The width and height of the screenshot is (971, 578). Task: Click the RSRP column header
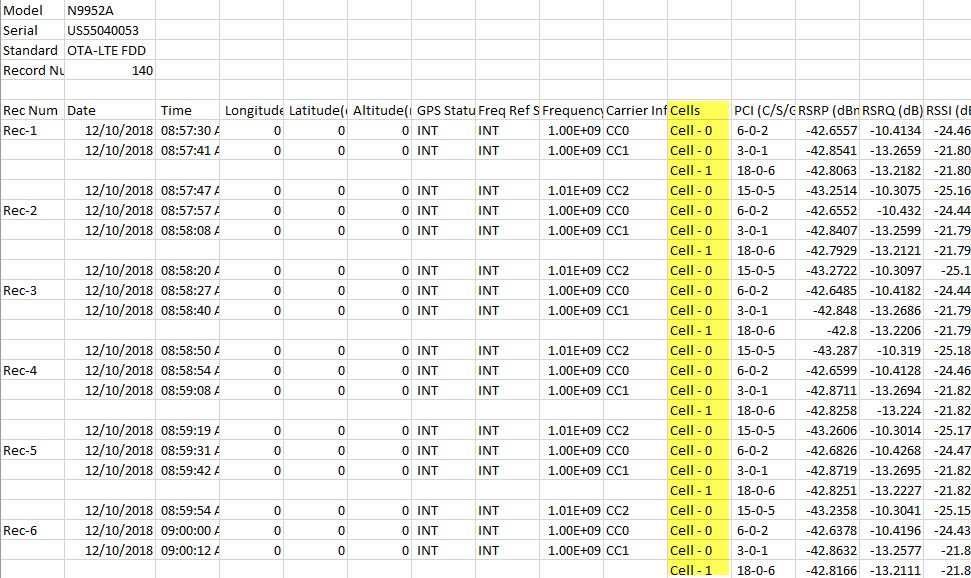(x=828, y=110)
